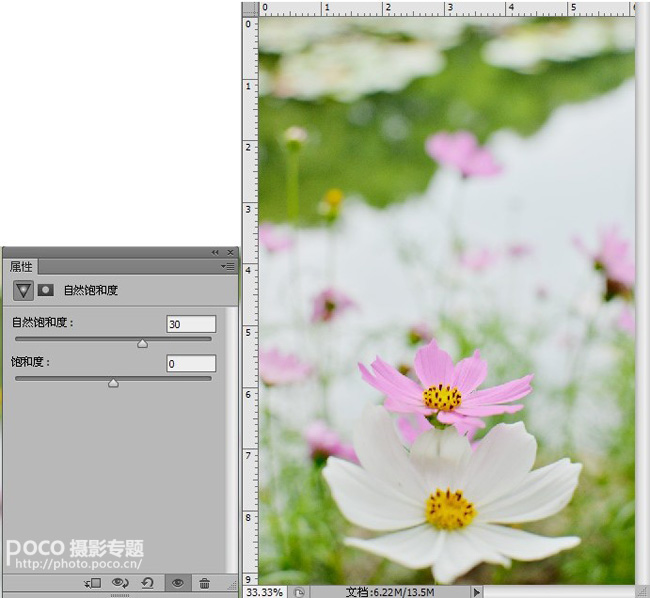The image size is (650, 598).
Task: Click the 饱和度 value field
Action: [x=191, y=363]
